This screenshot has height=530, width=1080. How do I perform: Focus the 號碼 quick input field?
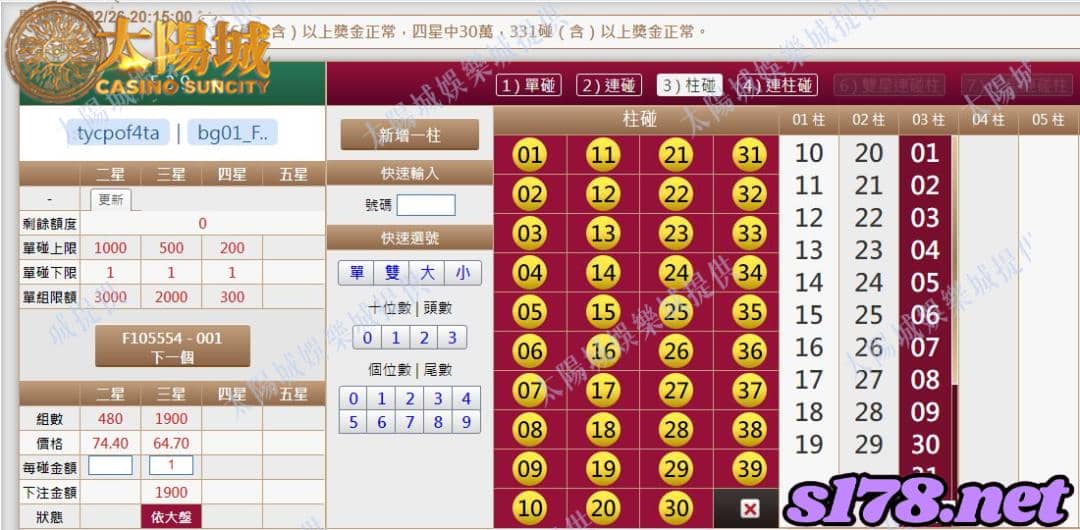click(x=426, y=205)
